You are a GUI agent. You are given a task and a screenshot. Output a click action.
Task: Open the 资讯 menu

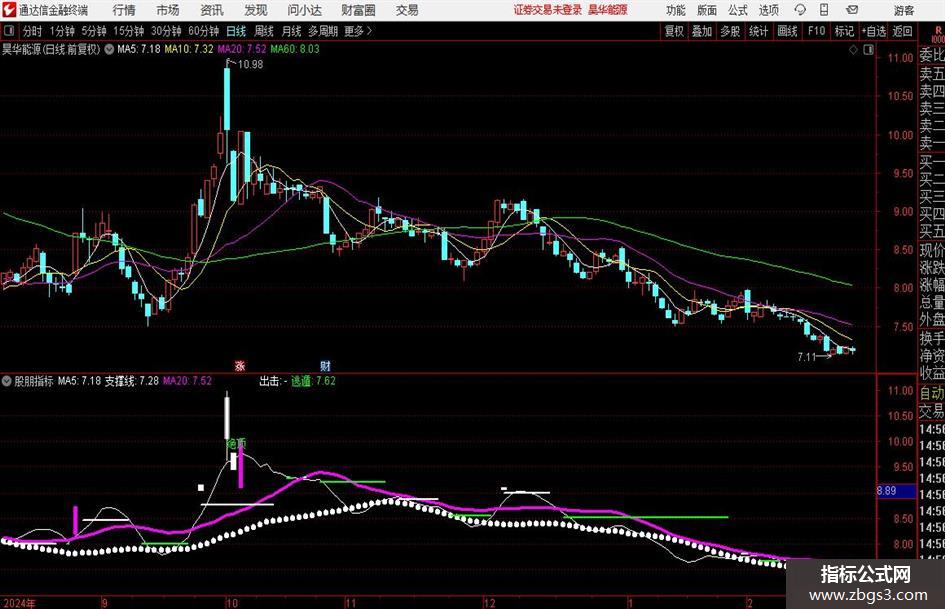(212, 10)
